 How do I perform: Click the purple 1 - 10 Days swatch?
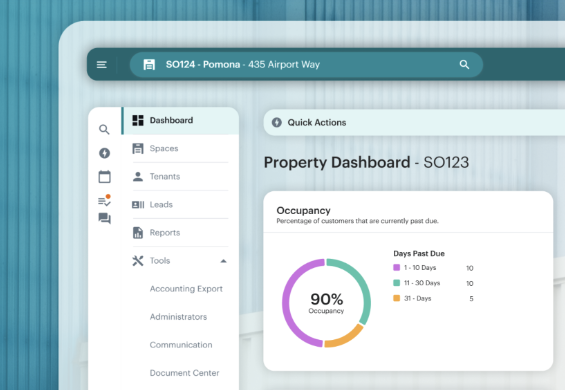pos(397,267)
